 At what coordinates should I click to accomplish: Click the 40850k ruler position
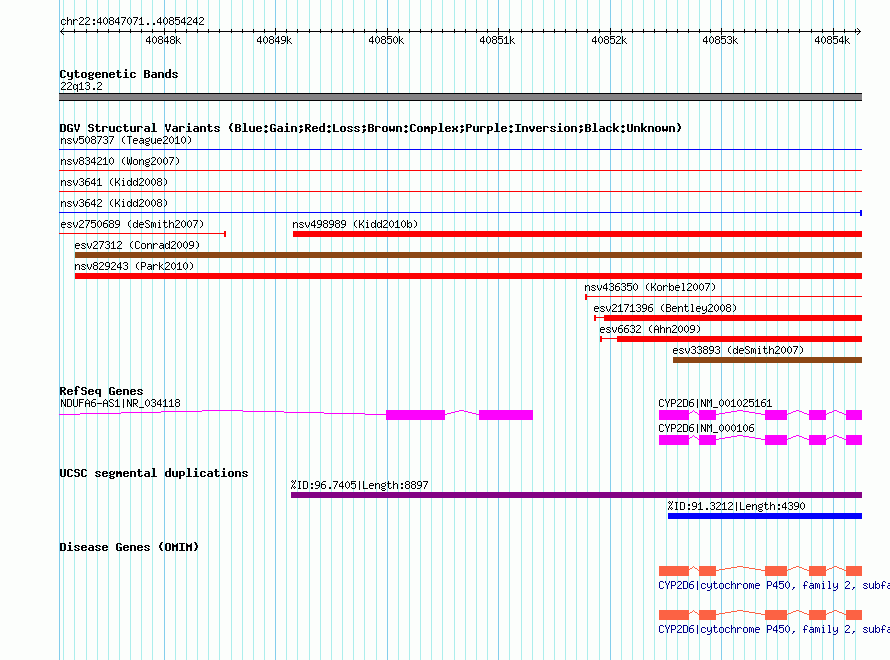[x=386, y=40]
